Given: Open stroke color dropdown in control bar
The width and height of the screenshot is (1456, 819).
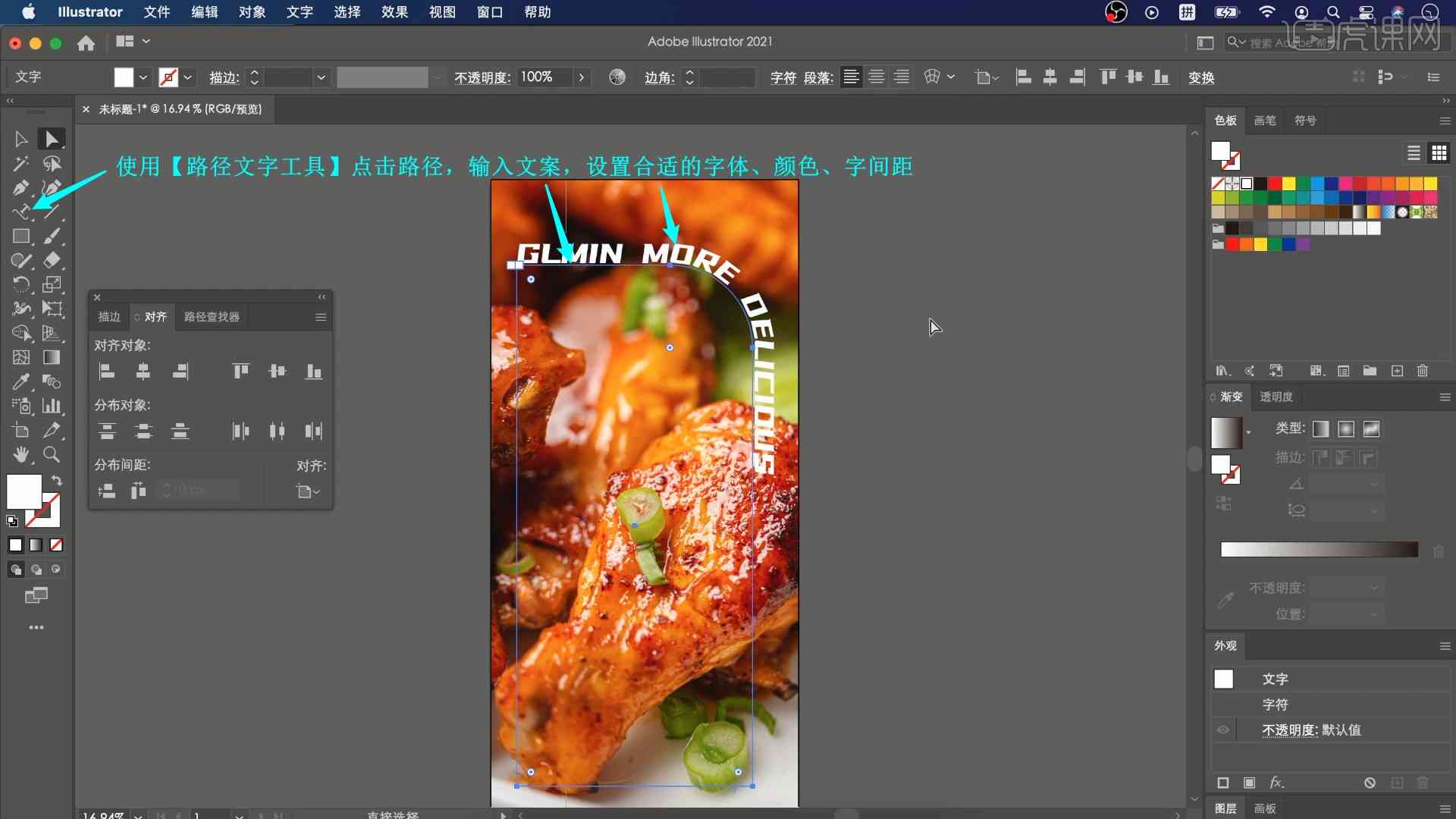Looking at the screenshot, I should coord(187,77).
